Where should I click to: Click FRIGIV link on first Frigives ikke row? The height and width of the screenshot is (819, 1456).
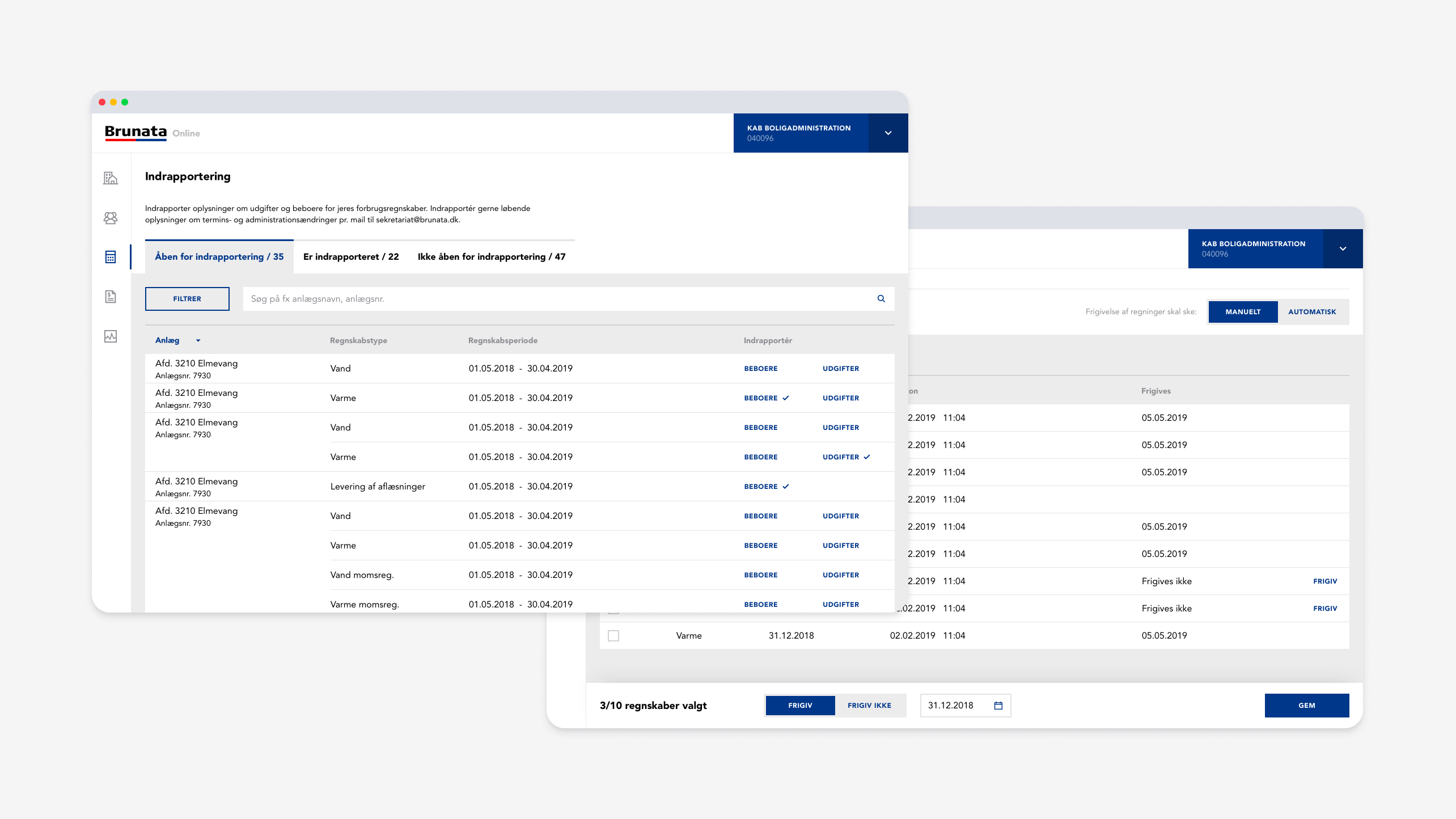pos(1325,581)
